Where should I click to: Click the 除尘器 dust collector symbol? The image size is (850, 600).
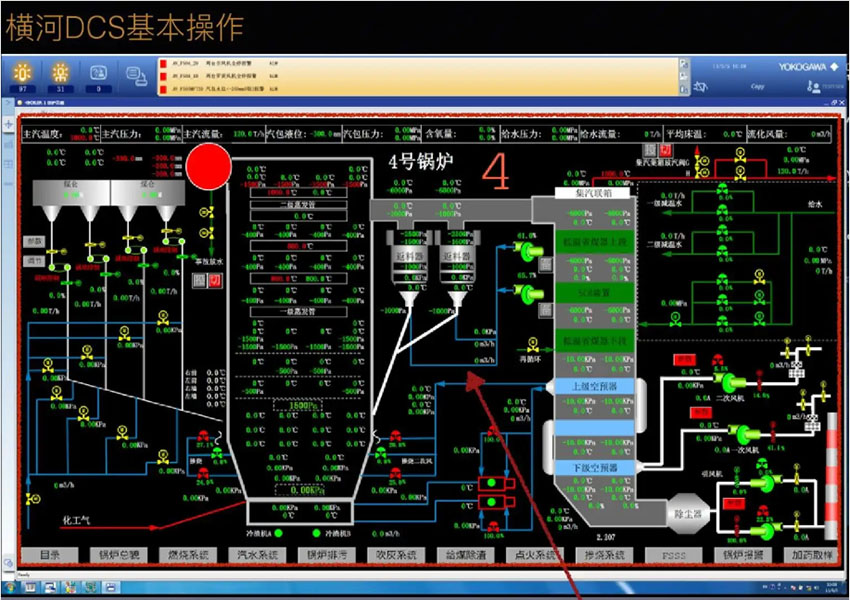688,513
